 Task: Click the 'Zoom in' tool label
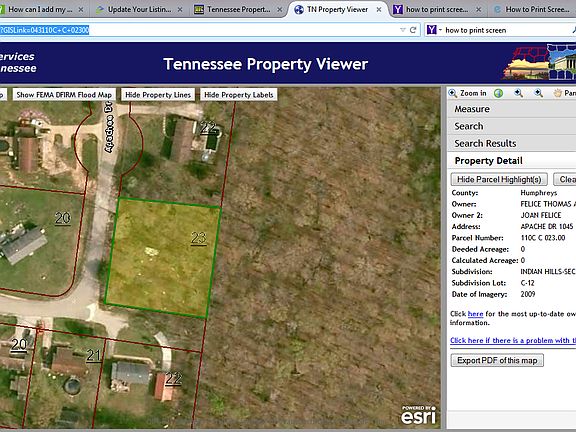coord(473,93)
